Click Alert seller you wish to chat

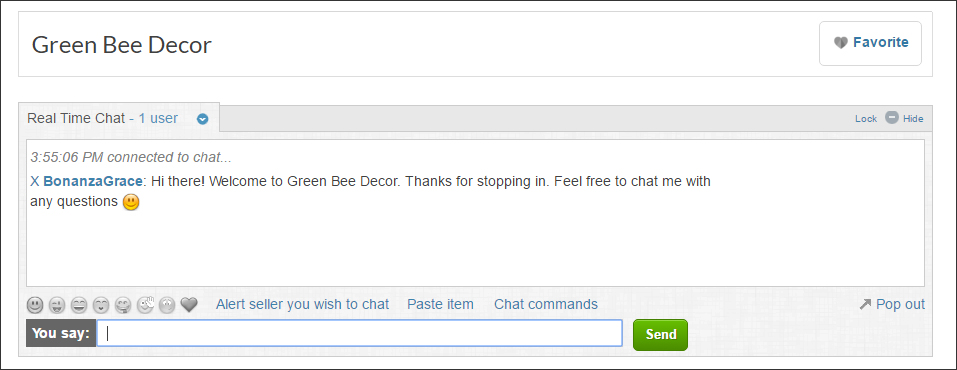point(302,304)
